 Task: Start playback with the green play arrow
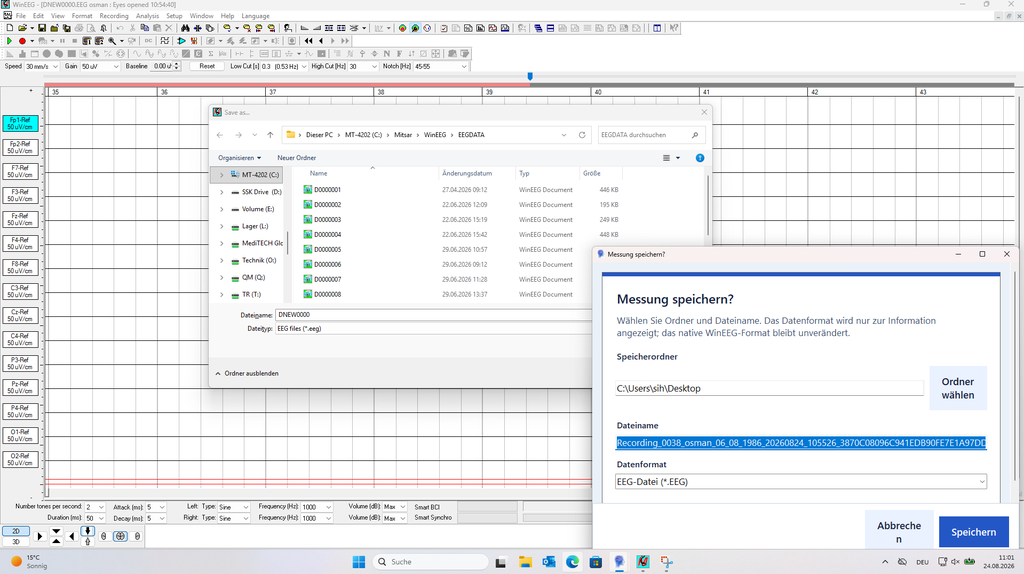pyautogui.click(x=9, y=40)
